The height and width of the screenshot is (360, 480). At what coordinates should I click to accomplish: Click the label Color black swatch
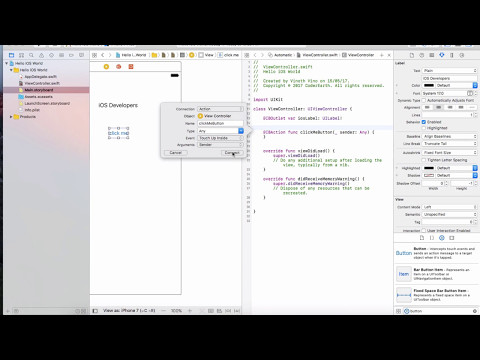[429, 85]
